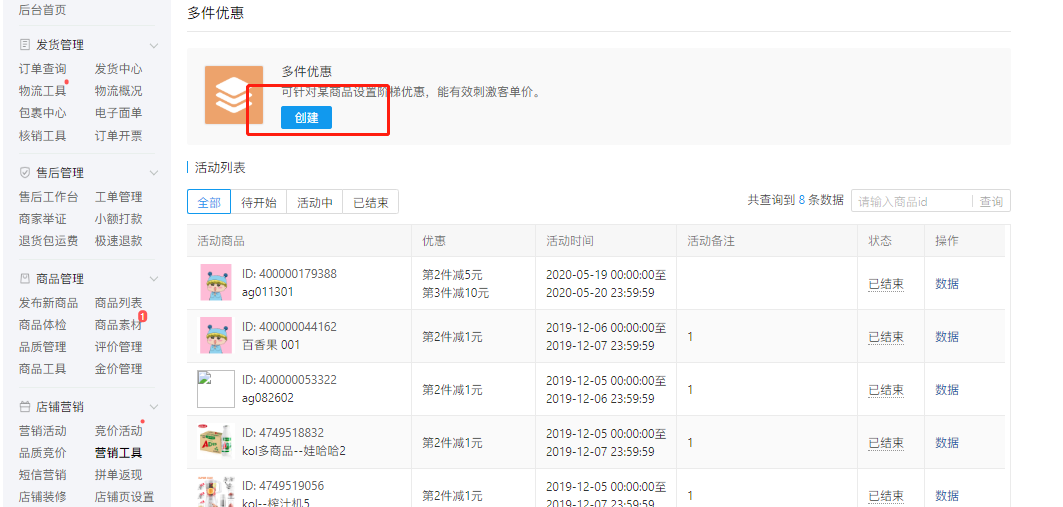Screen dimensions: 1063x507
Task: Collapse the 商品管理 menu chevron
Action: click(x=154, y=279)
